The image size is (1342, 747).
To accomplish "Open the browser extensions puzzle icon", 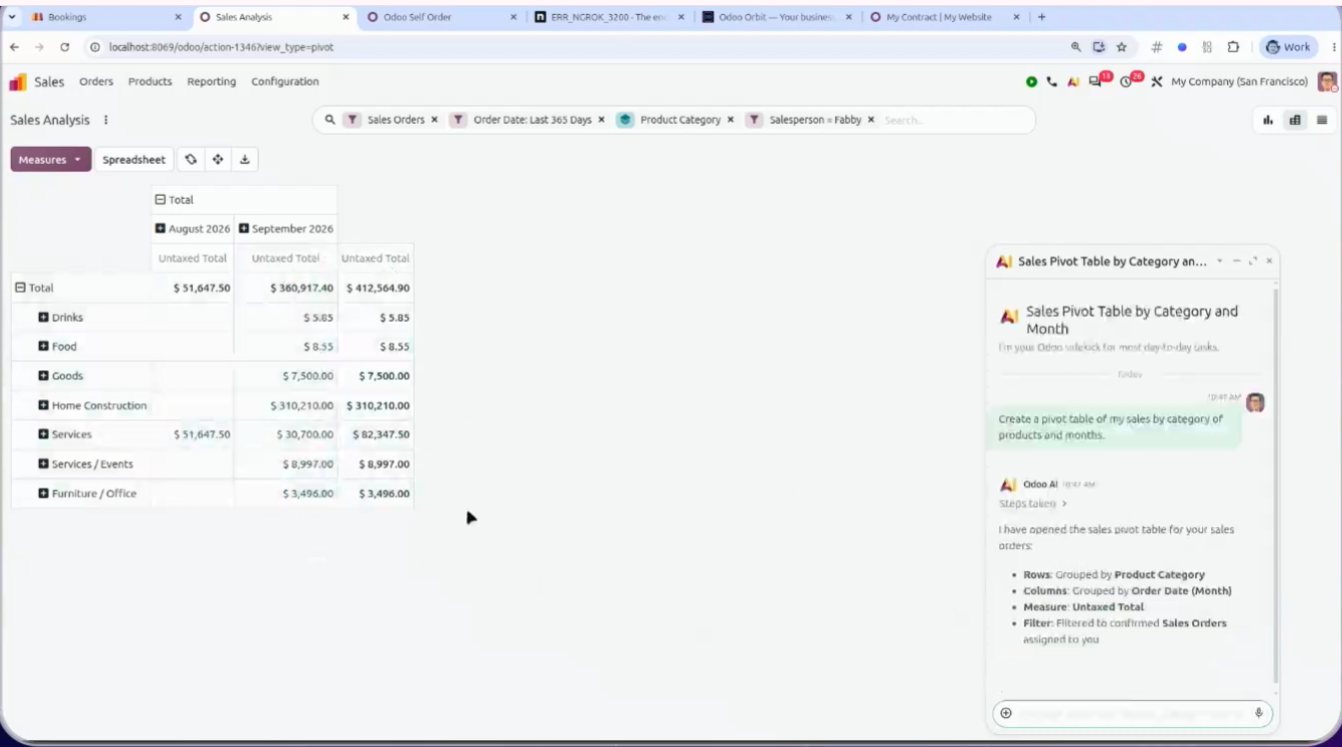I will [x=1232, y=47].
